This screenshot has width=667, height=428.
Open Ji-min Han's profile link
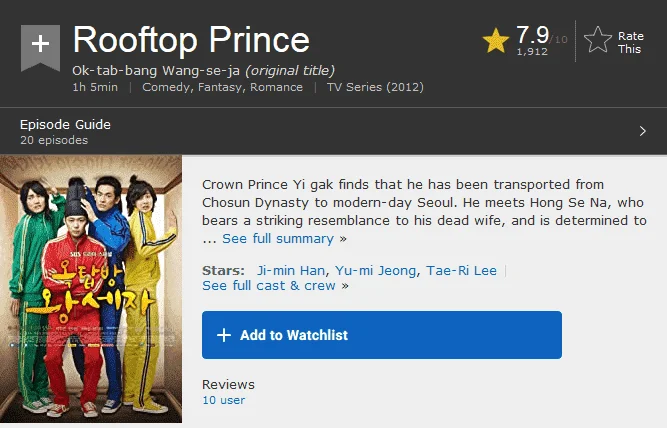coord(291,271)
